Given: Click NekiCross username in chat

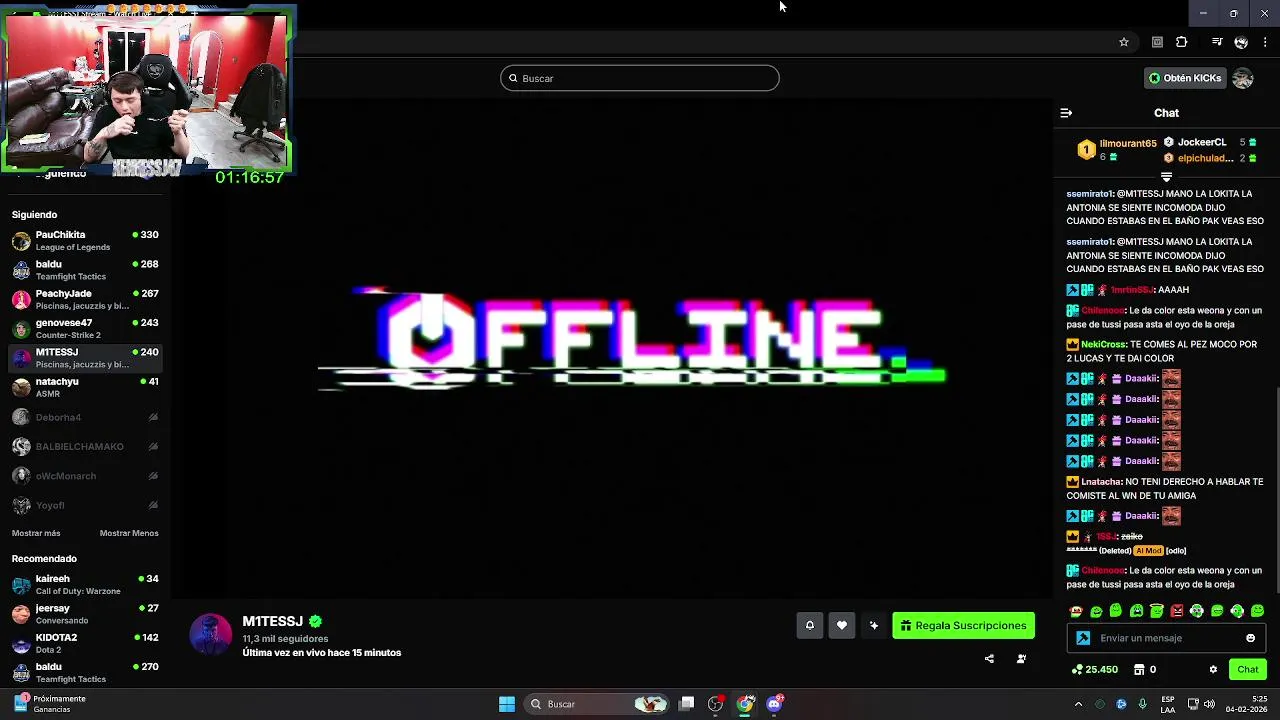Looking at the screenshot, I should coord(1103,344).
